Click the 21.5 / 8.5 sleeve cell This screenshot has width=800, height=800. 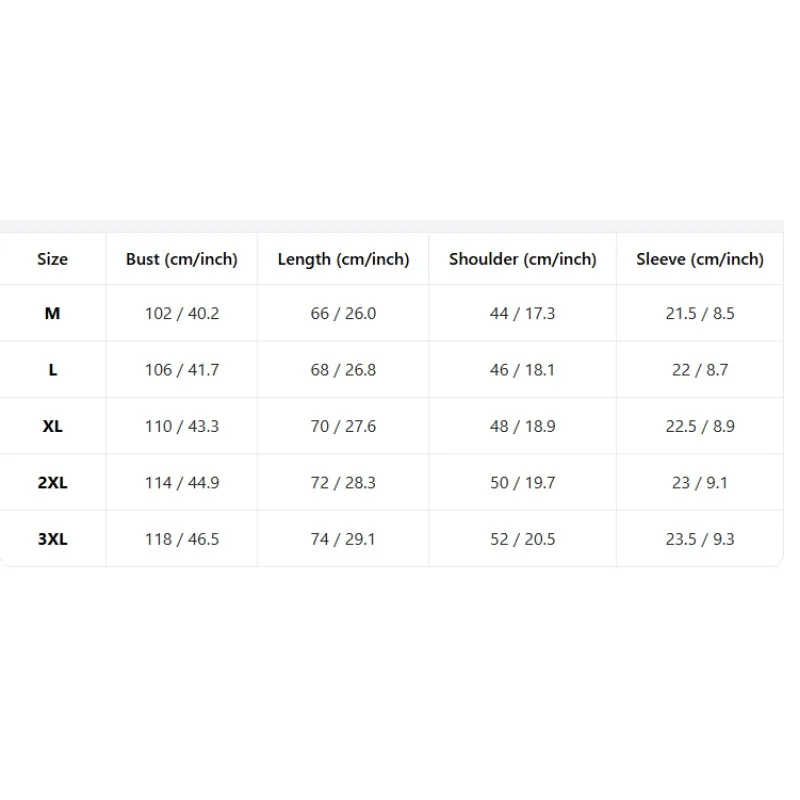tap(699, 313)
